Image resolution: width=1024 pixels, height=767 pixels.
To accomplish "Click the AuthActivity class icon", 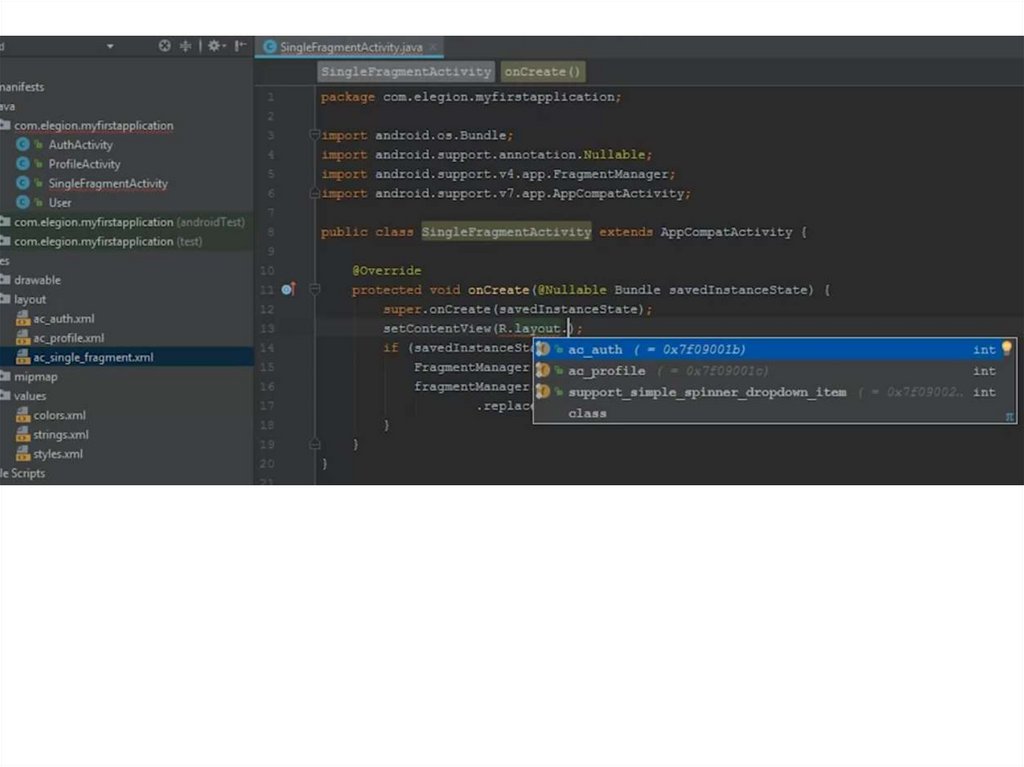I will [x=23, y=145].
